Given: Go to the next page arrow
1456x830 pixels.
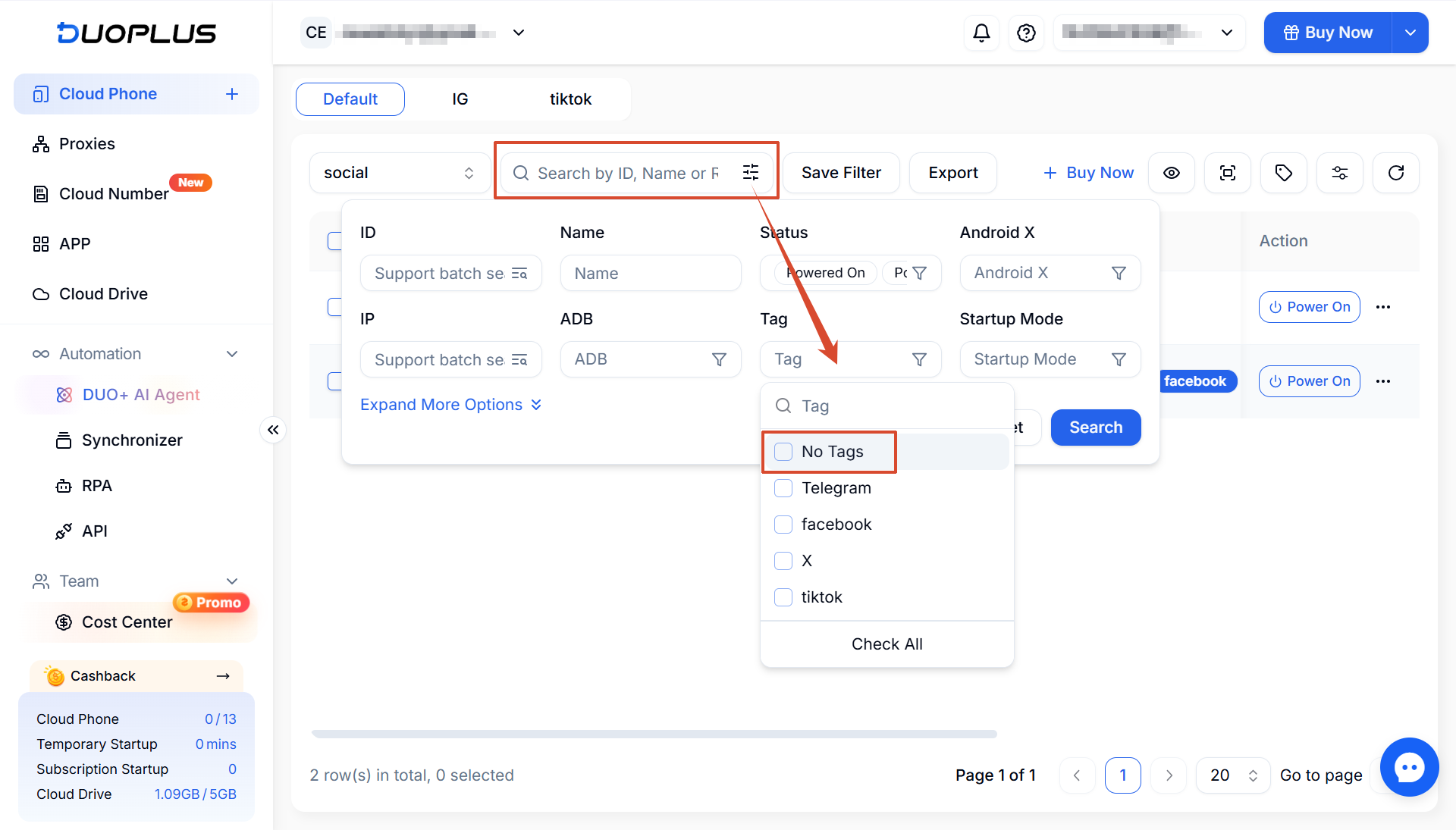Looking at the screenshot, I should coord(1169,775).
